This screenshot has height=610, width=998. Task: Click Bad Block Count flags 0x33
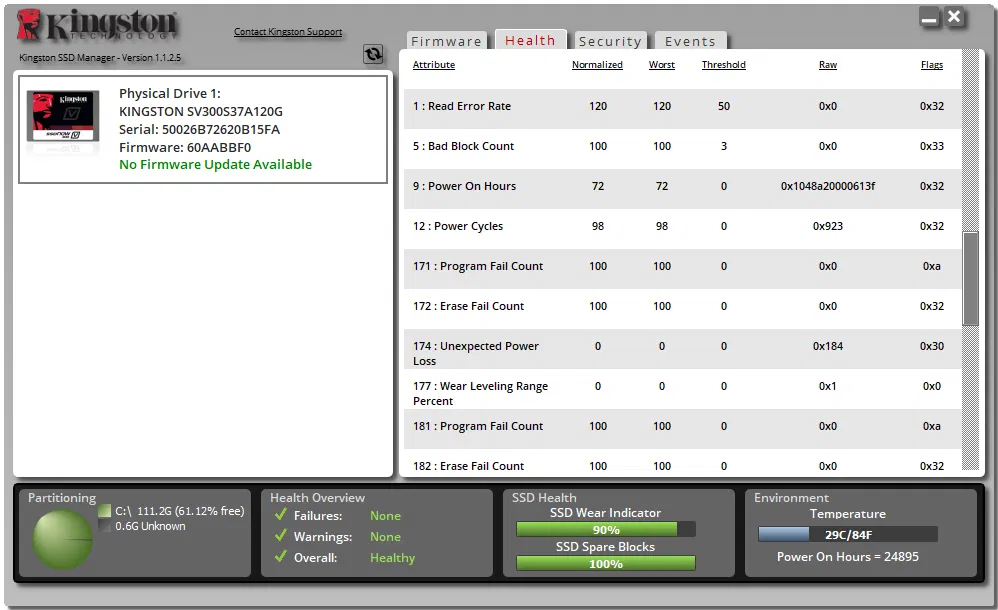pos(932,146)
